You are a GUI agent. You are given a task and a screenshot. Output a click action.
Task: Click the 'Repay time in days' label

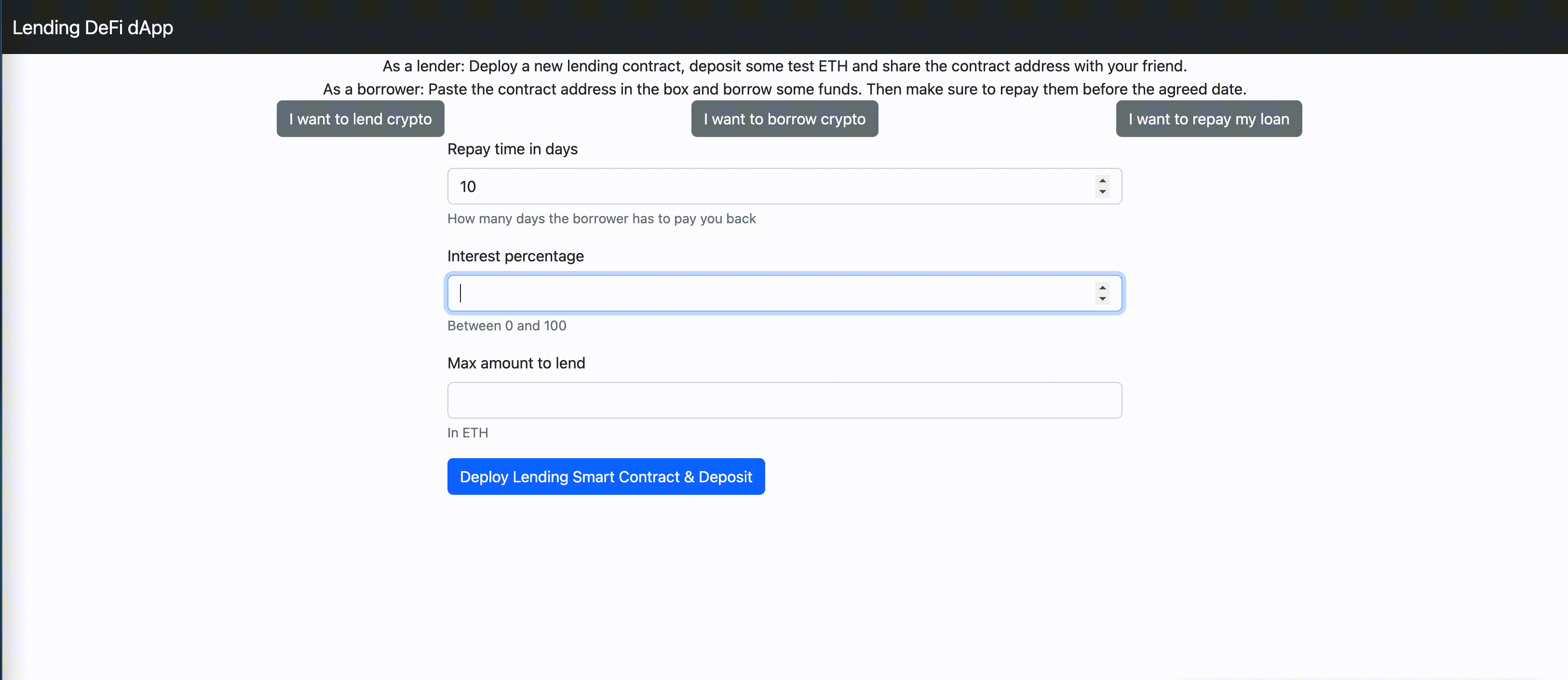click(512, 149)
